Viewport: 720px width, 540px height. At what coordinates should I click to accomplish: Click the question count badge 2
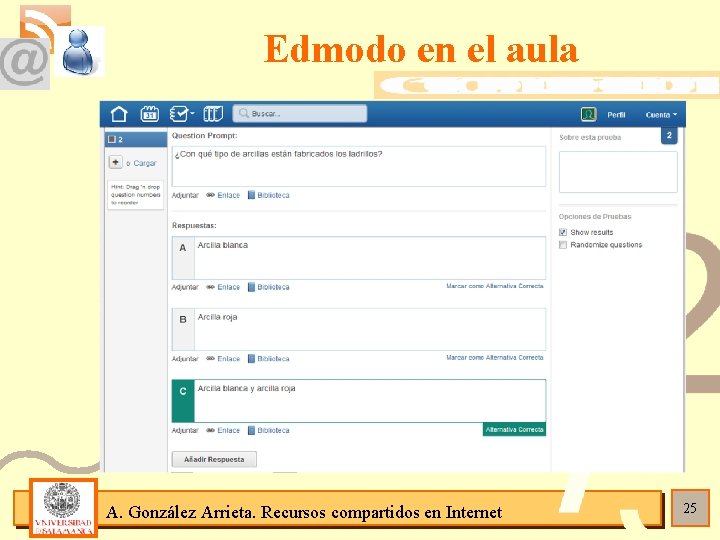(x=669, y=135)
